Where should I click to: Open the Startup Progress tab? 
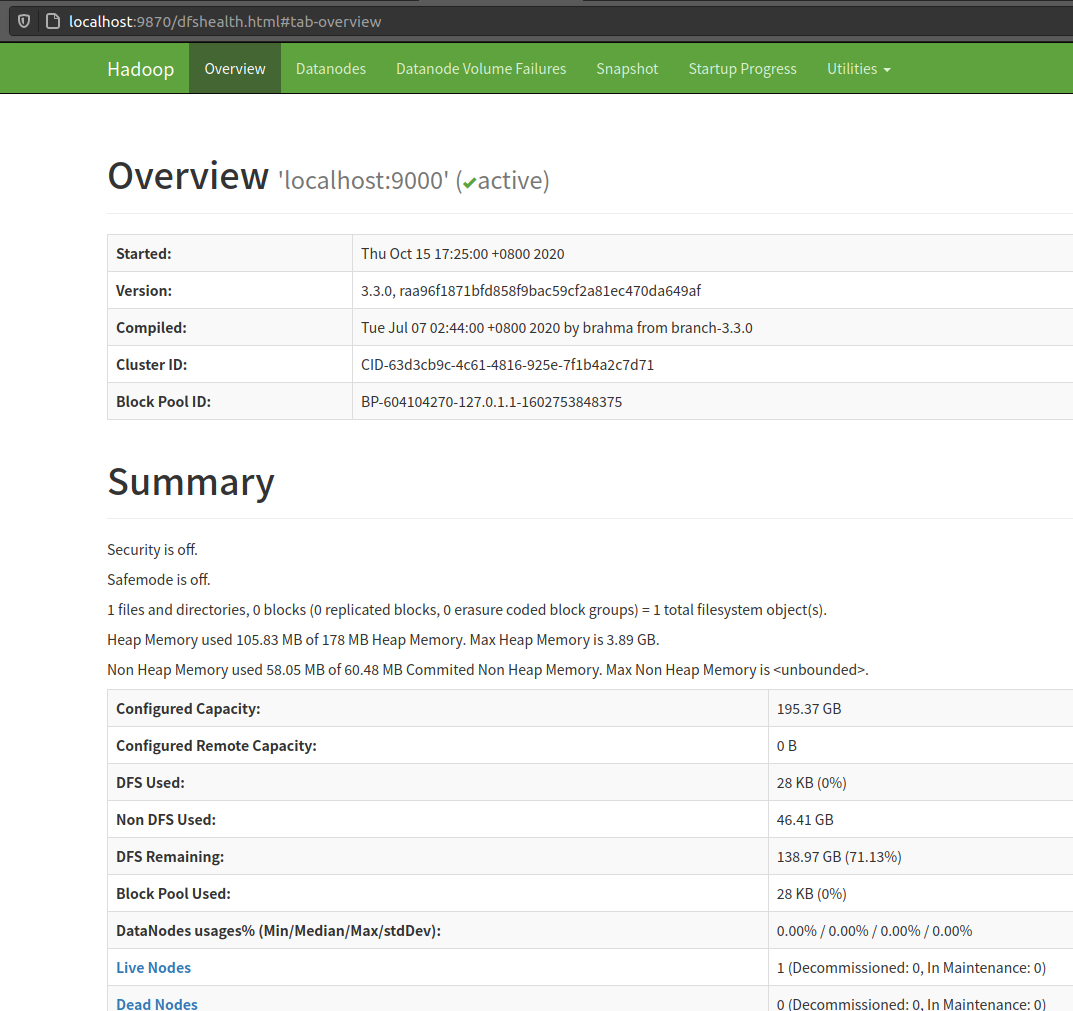pyautogui.click(x=742, y=68)
